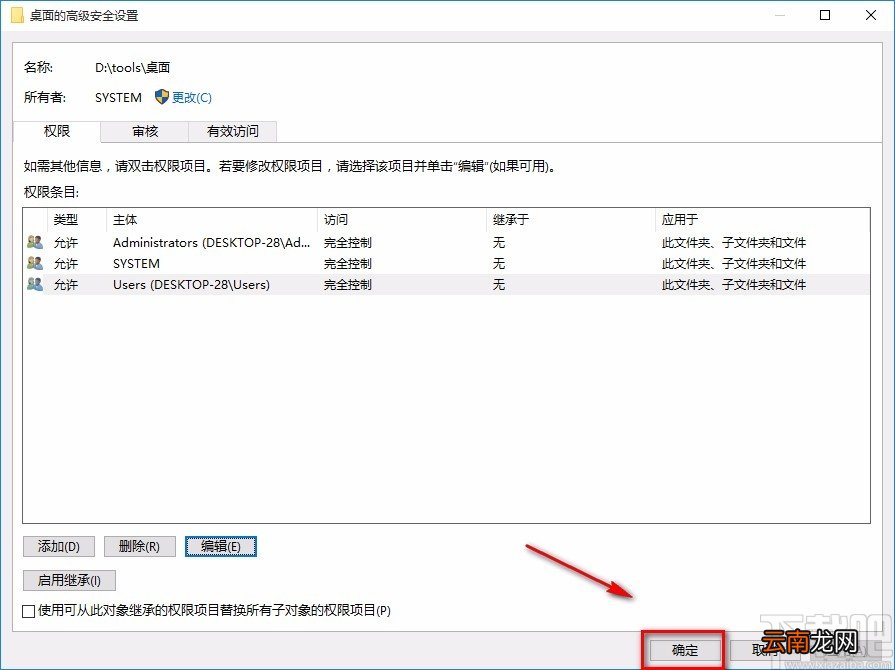Click 完全控制 in the Users row
This screenshot has width=895, height=670.
[348, 284]
